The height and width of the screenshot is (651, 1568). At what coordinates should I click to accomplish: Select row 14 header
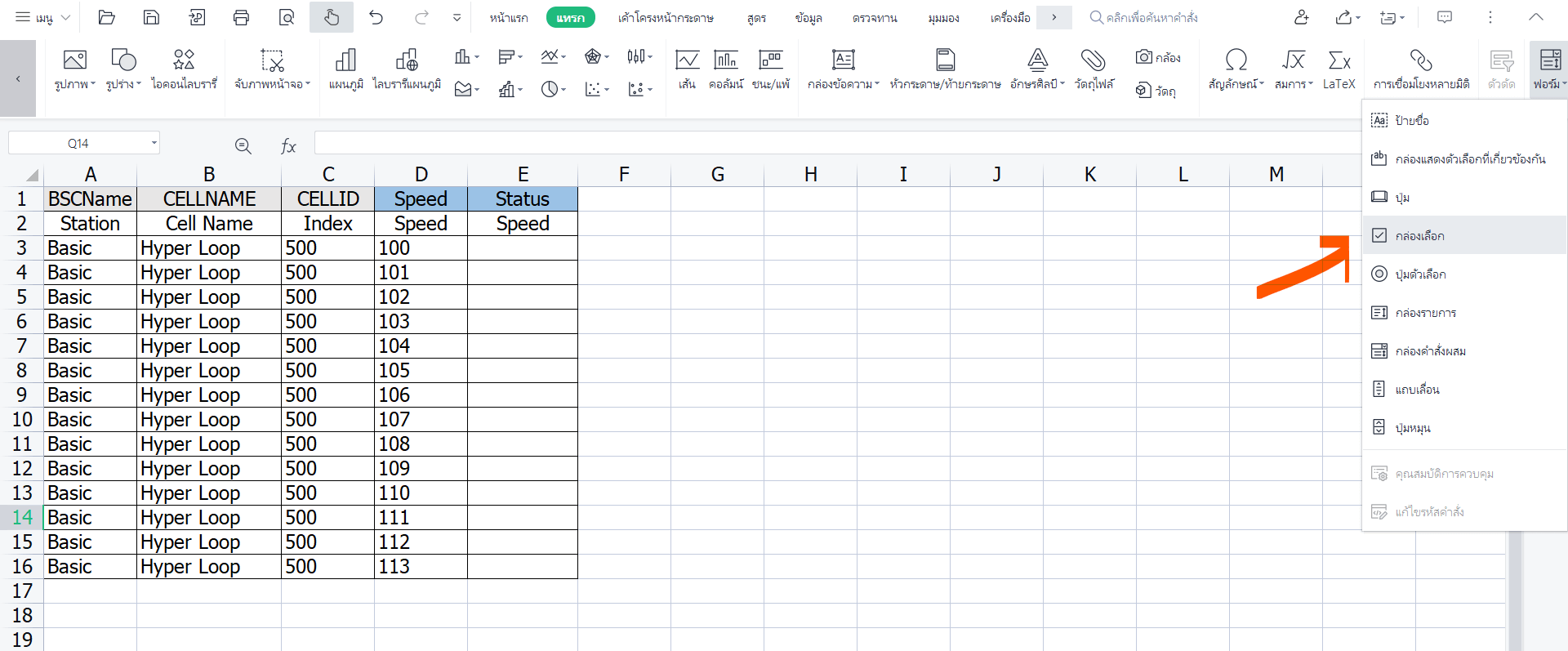point(22,517)
